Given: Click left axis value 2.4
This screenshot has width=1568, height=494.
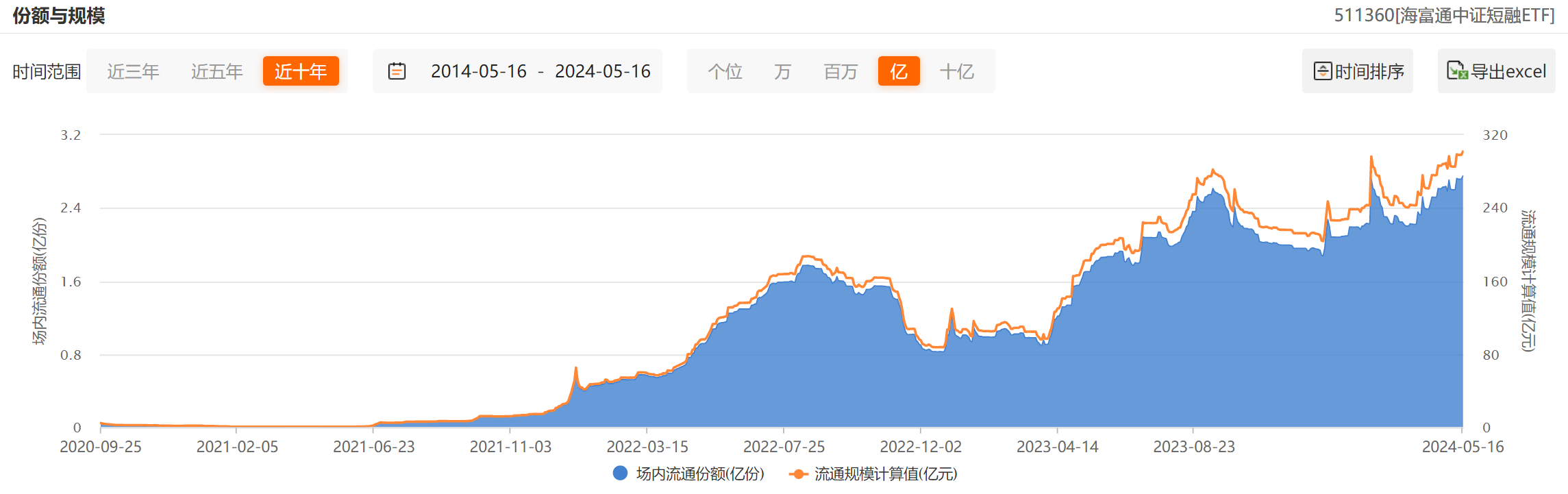Looking at the screenshot, I should pyautogui.click(x=71, y=208).
